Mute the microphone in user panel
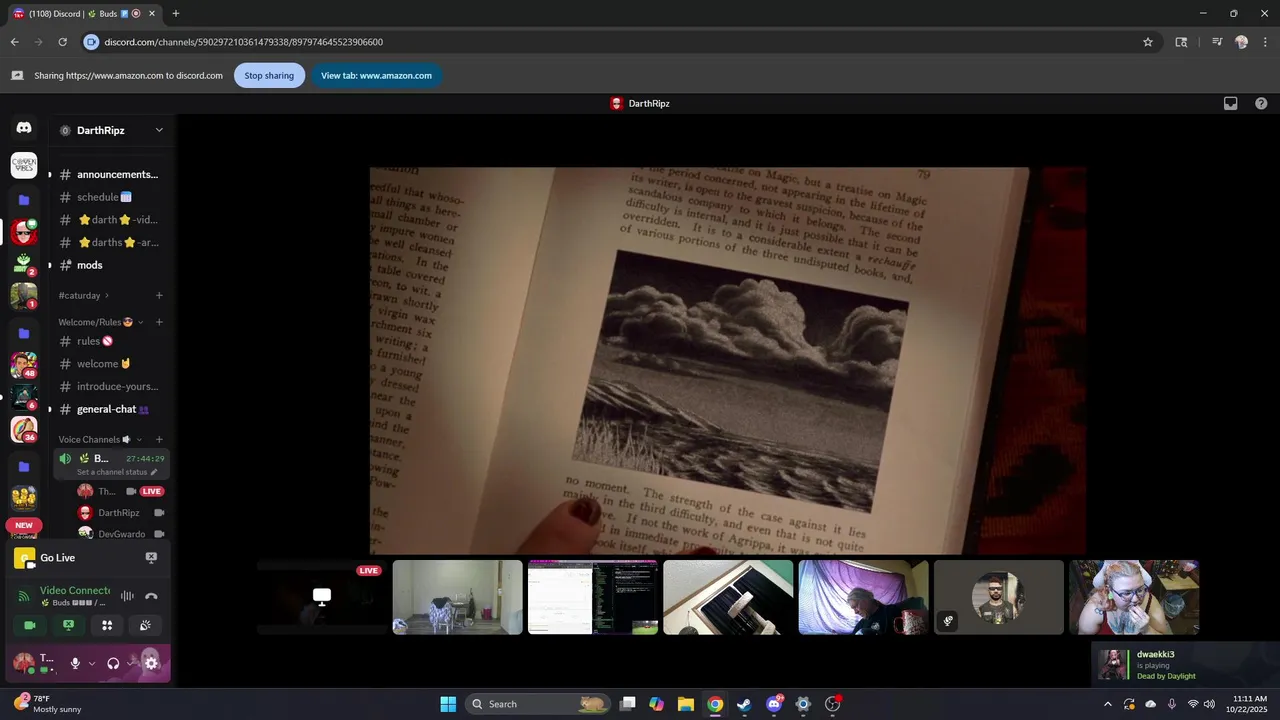This screenshot has width=1280, height=720. pyautogui.click(x=75, y=663)
